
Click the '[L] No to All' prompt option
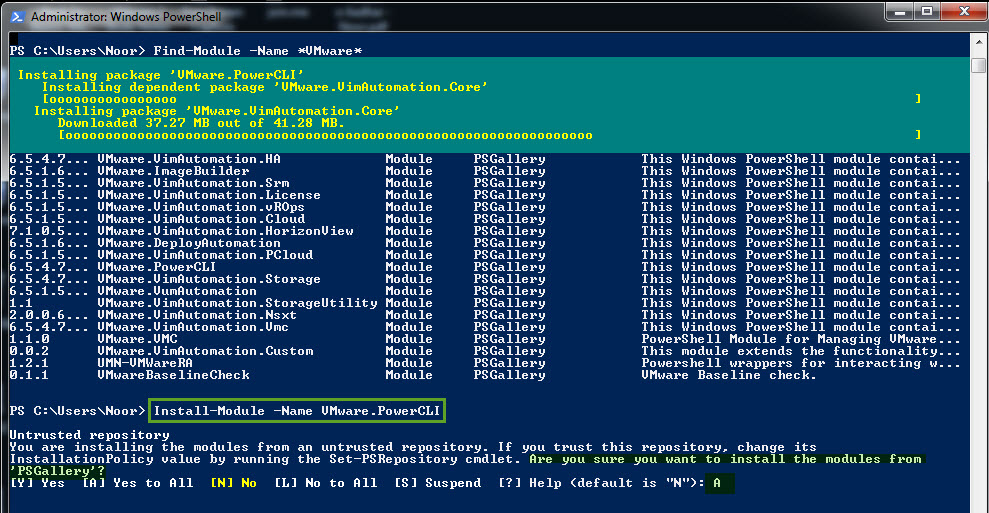pyautogui.click(x=325, y=483)
